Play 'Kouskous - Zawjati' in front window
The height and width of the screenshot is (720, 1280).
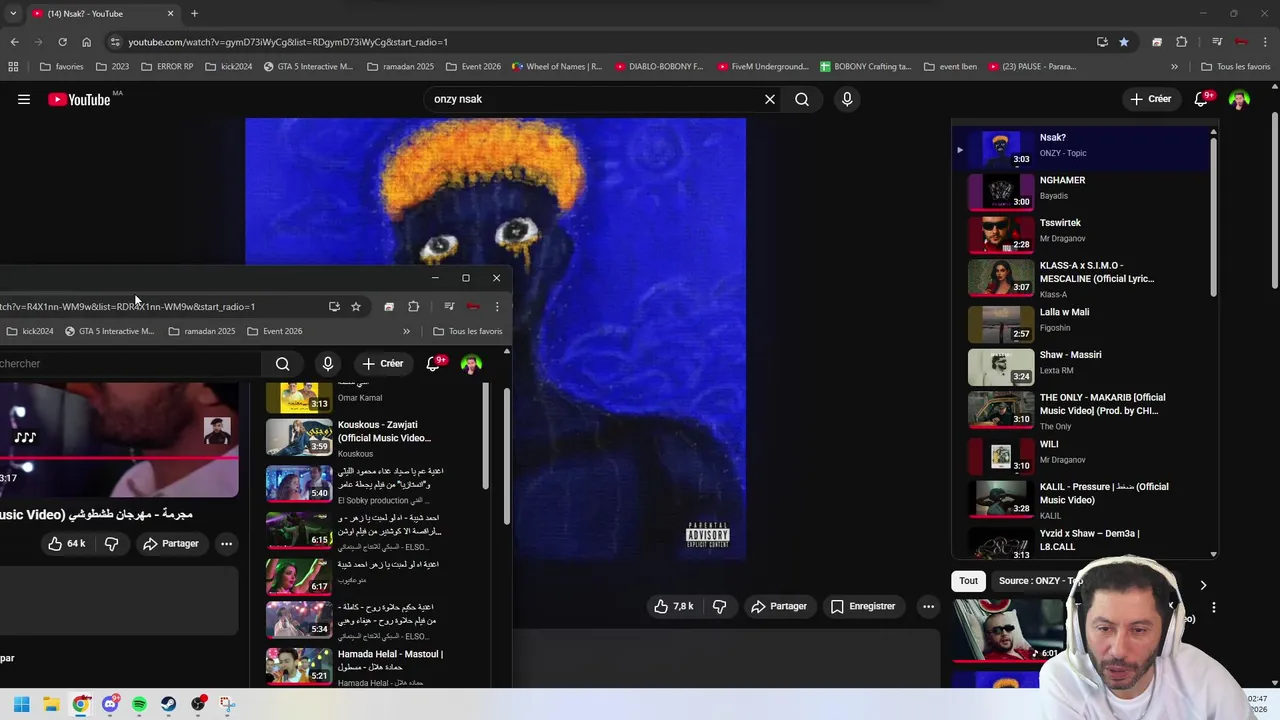pyautogui.click(x=357, y=438)
